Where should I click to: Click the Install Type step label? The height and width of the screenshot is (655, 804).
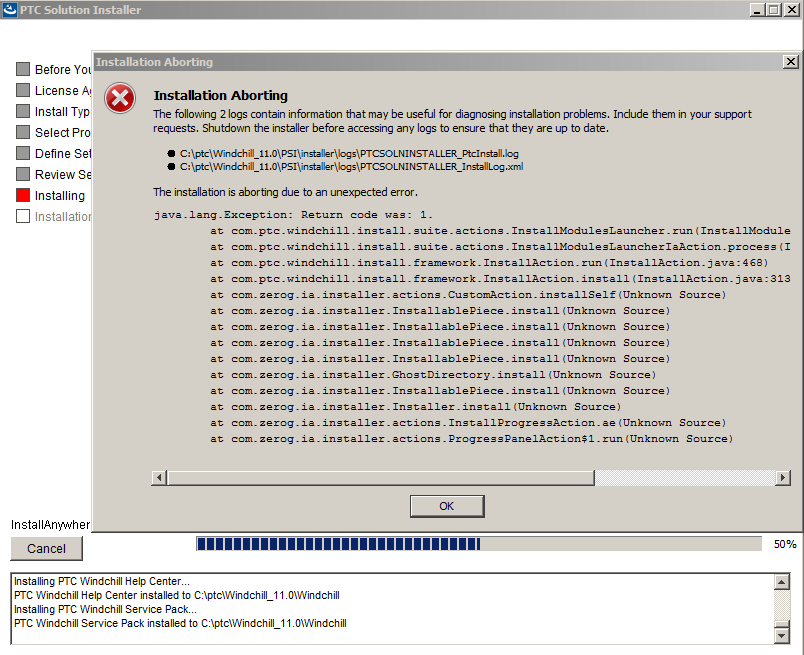tap(63, 112)
